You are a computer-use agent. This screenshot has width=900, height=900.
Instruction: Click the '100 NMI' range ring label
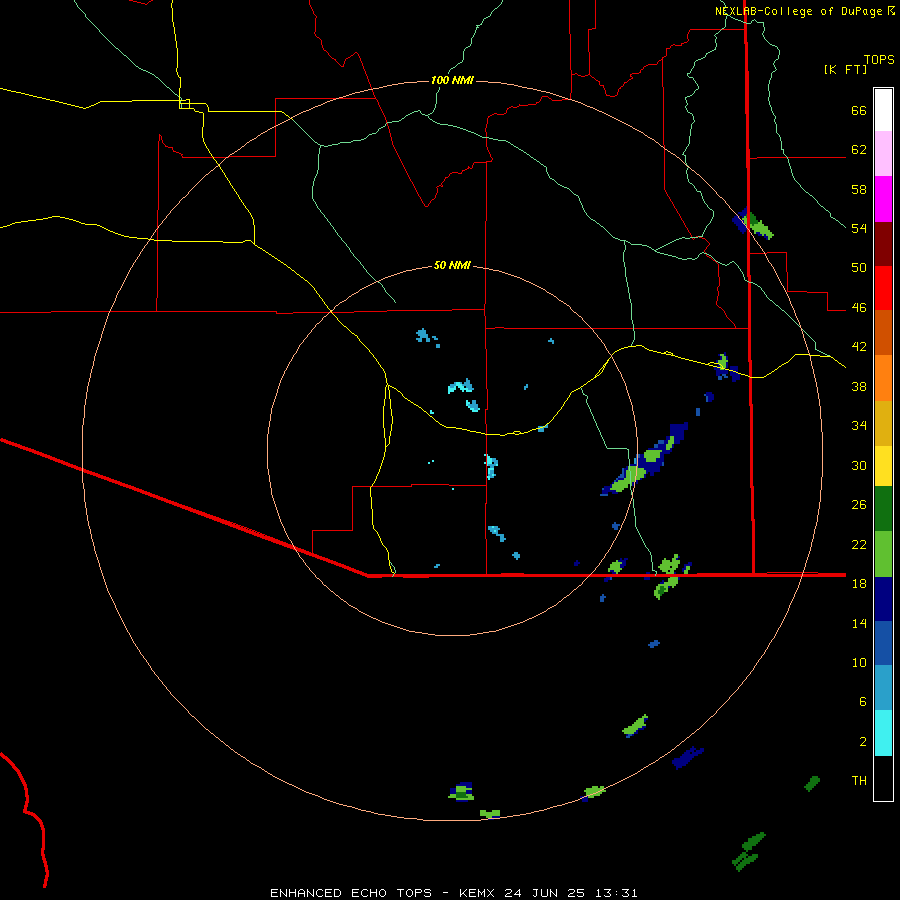(x=452, y=80)
